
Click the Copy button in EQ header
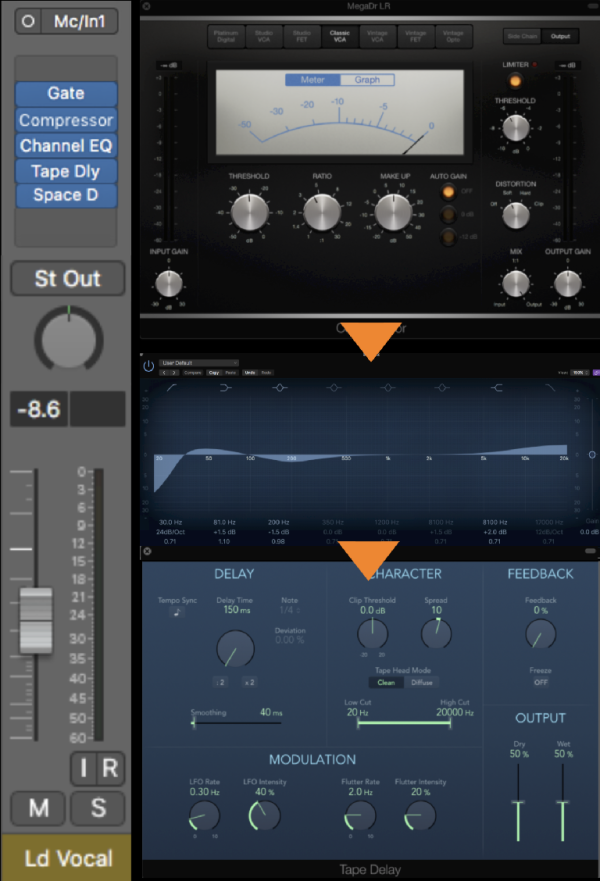214,373
